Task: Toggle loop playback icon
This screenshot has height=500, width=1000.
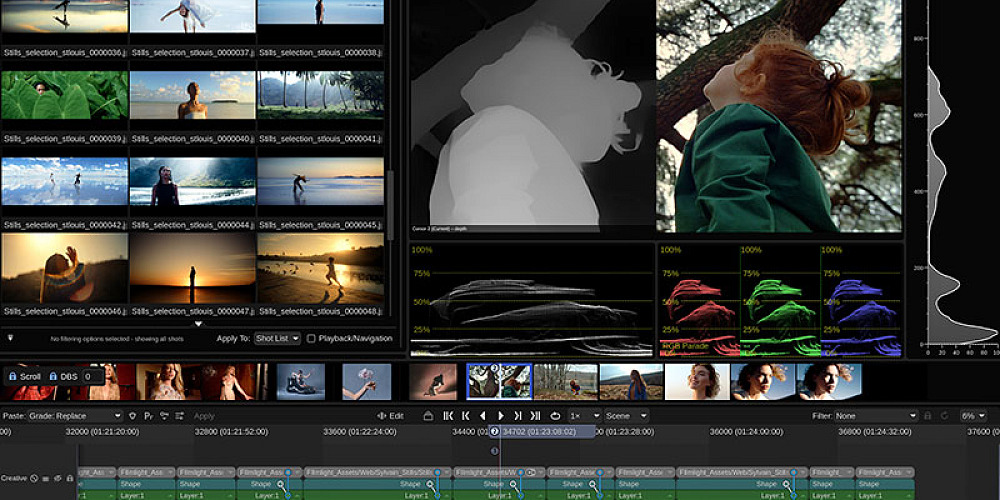Action: tap(555, 416)
